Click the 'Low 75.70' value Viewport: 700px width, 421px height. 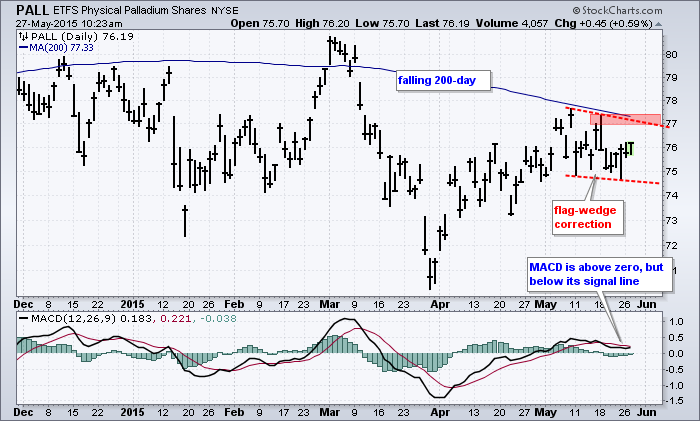(x=383, y=23)
